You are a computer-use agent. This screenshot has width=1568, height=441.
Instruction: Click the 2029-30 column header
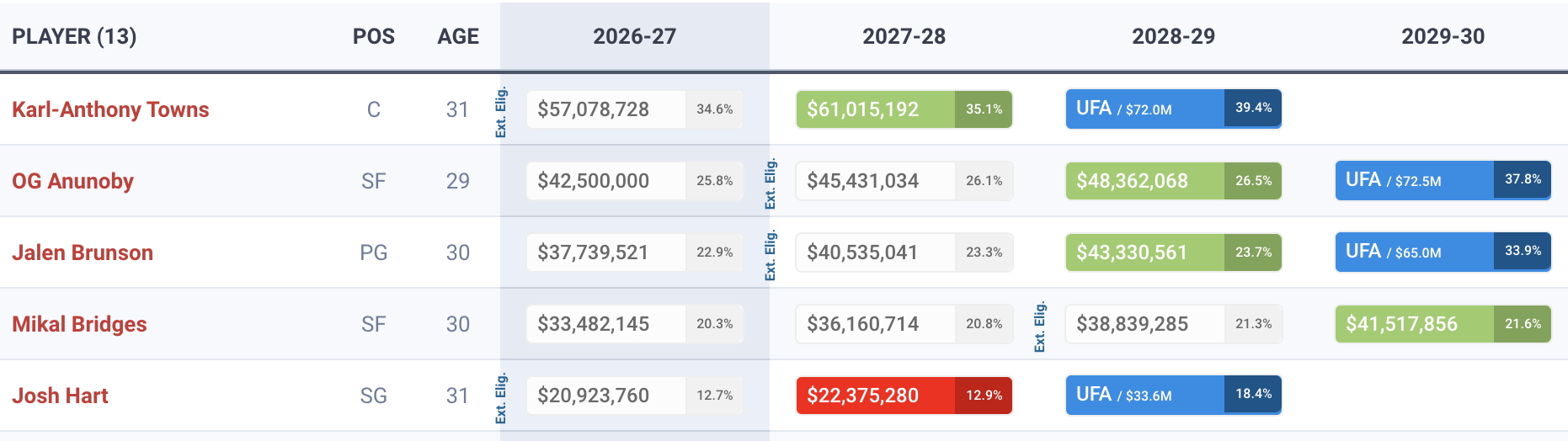coord(1443,36)
